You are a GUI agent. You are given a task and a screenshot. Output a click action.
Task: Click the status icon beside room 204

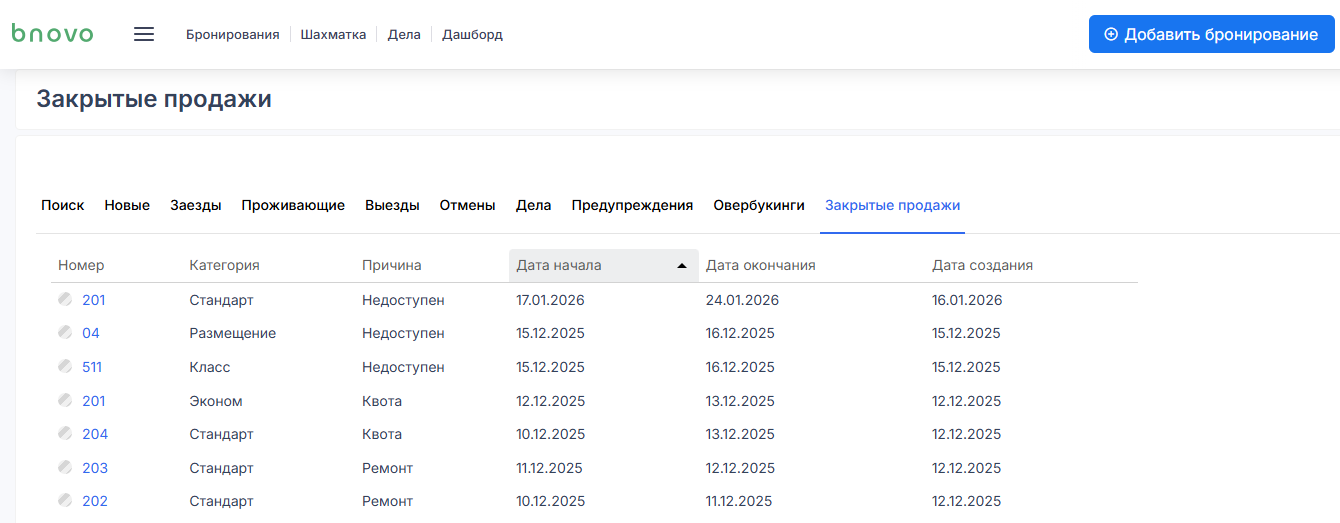[x=65, y=434]
